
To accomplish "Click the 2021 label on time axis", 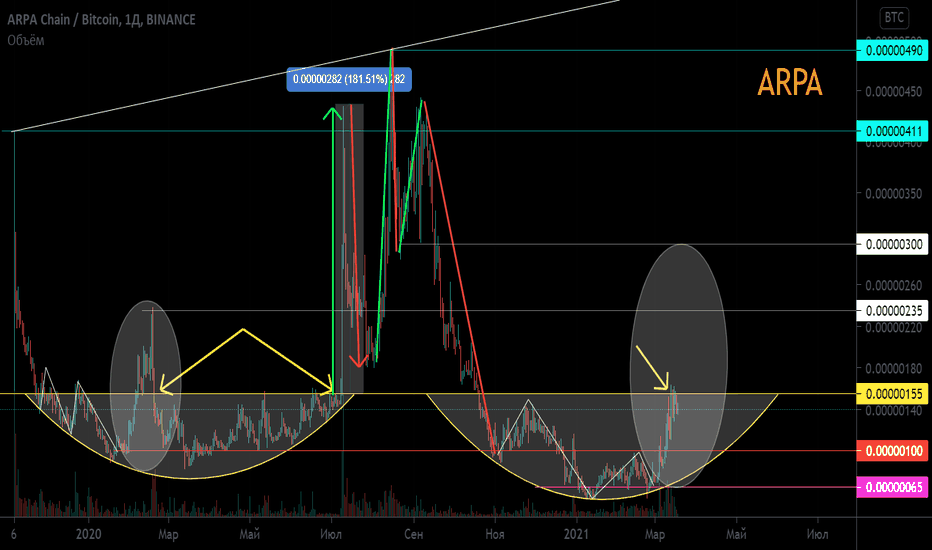I will [x=575, y=534].
